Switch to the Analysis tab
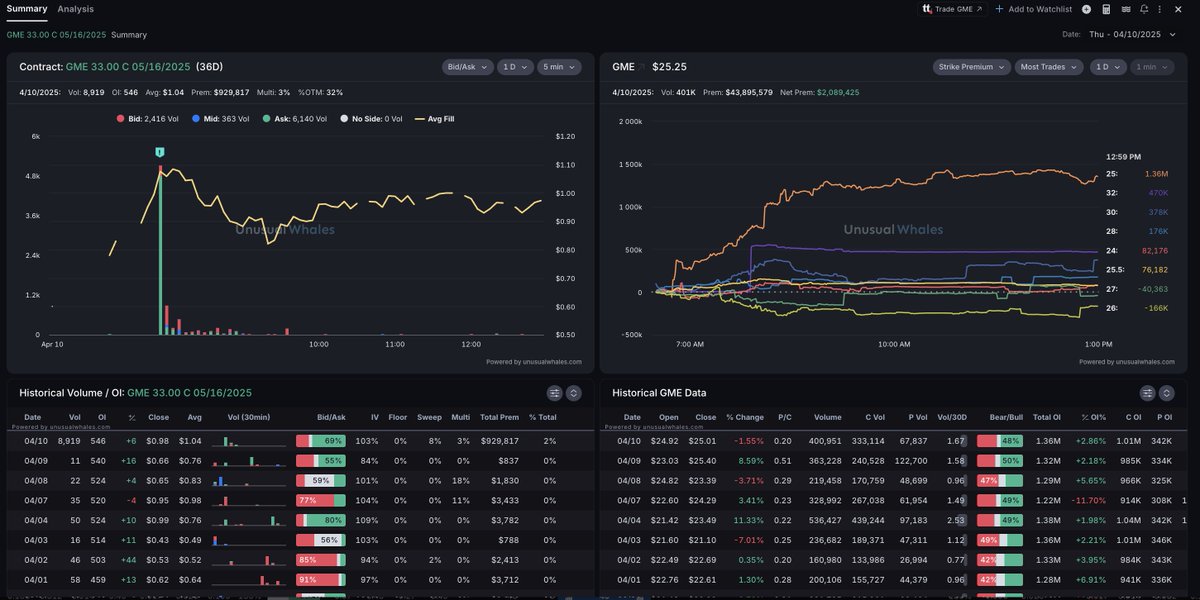 point(76,9)
